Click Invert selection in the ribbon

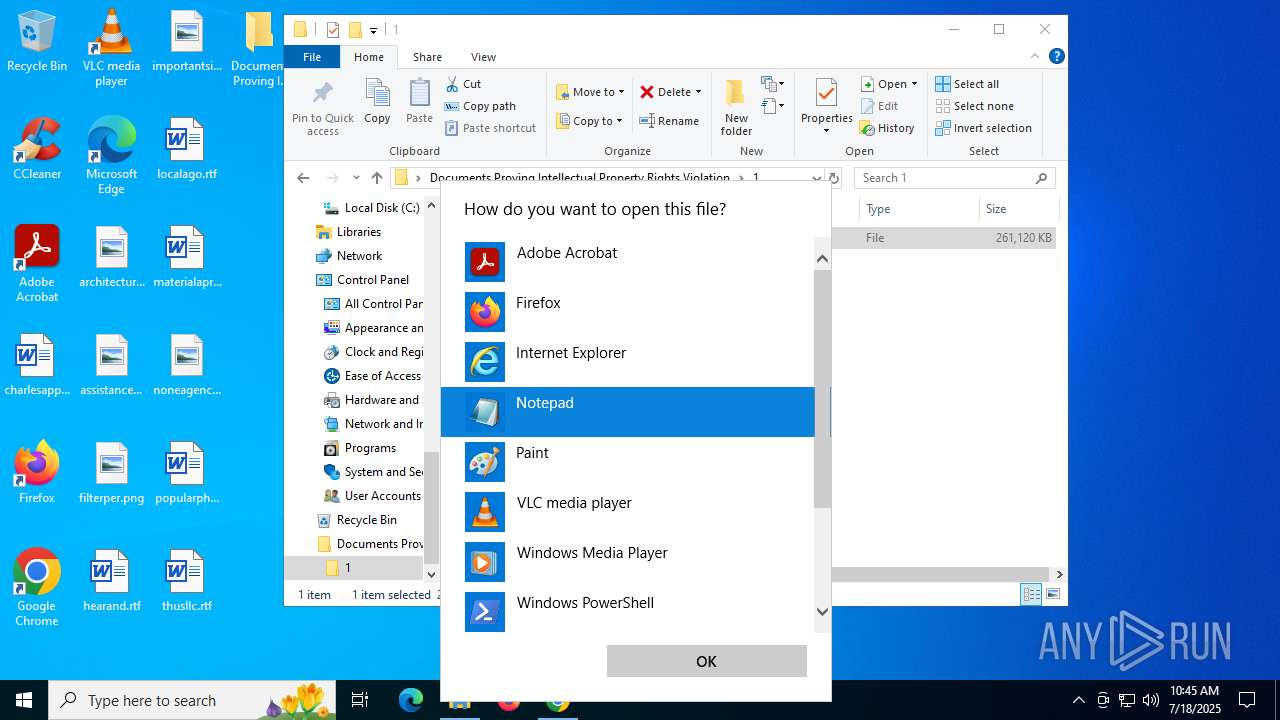click(x=983, y=128)
